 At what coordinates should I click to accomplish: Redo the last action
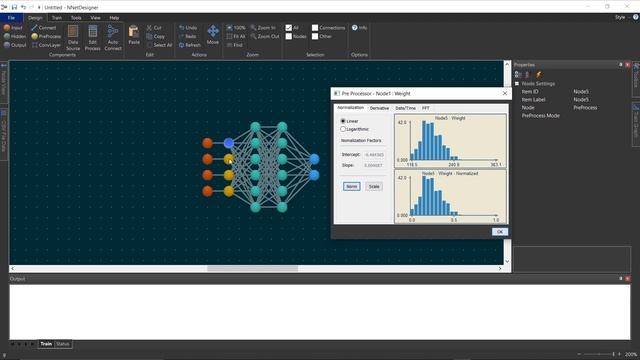188,36
